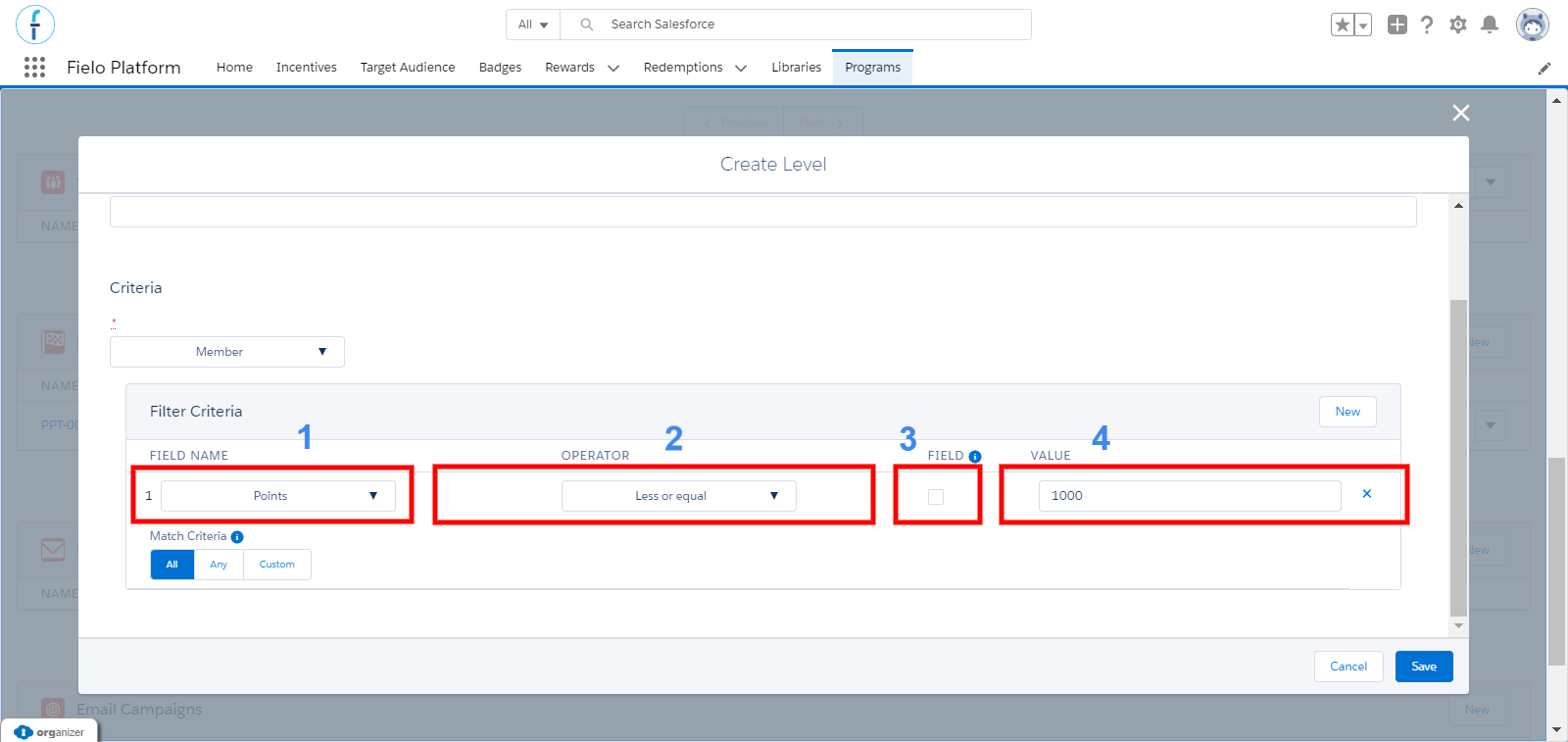1568x742 pixels.
Task: Open the App Launcher grid icon
Action: pyautogui.click(x=34, y=67)
